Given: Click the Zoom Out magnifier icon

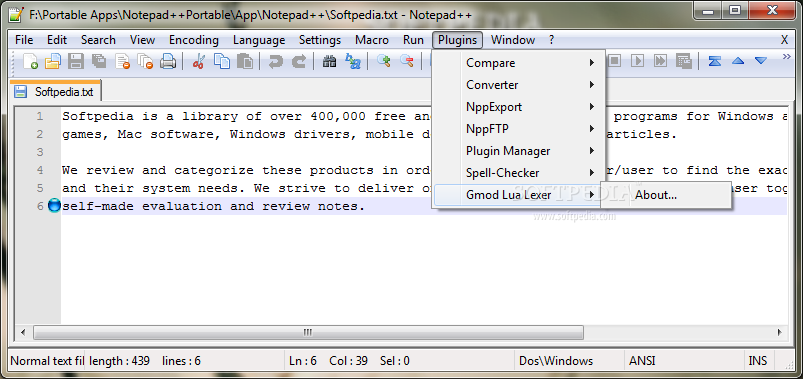Looking at the screenshot, I should [x=407, y=61].
